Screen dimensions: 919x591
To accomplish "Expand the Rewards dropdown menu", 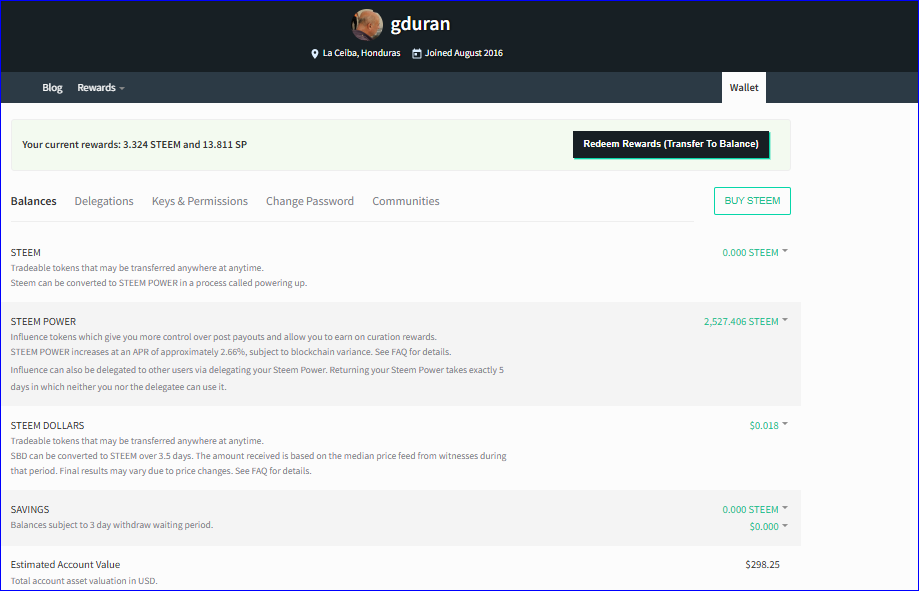I will [101, 87].
